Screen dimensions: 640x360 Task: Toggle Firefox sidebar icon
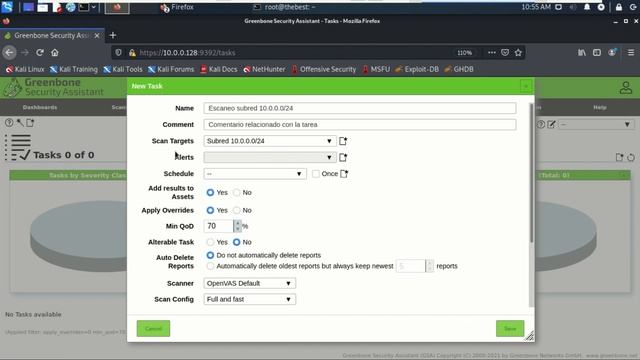(597, 53)
